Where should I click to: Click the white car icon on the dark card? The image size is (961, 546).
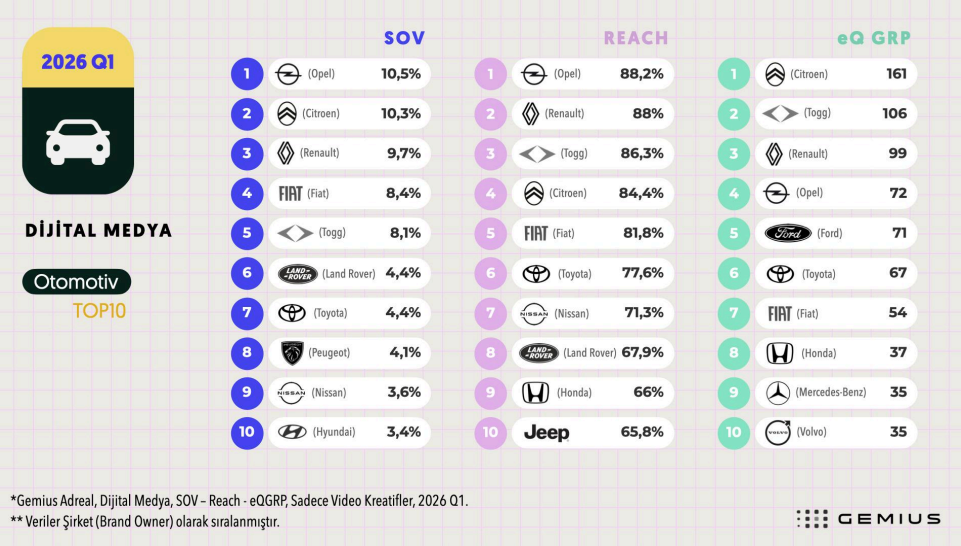(78, 144)
